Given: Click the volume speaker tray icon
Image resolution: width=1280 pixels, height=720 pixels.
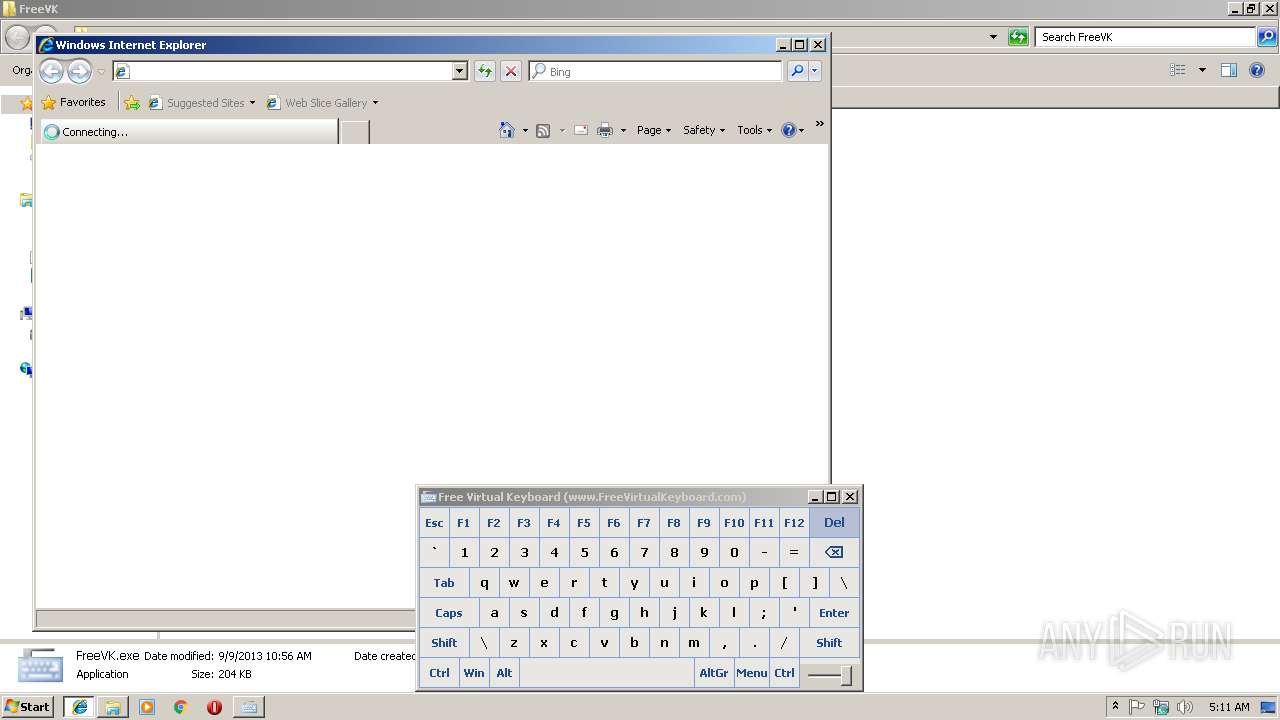Looking at the screenshot, I should [x=1185, y=707].
